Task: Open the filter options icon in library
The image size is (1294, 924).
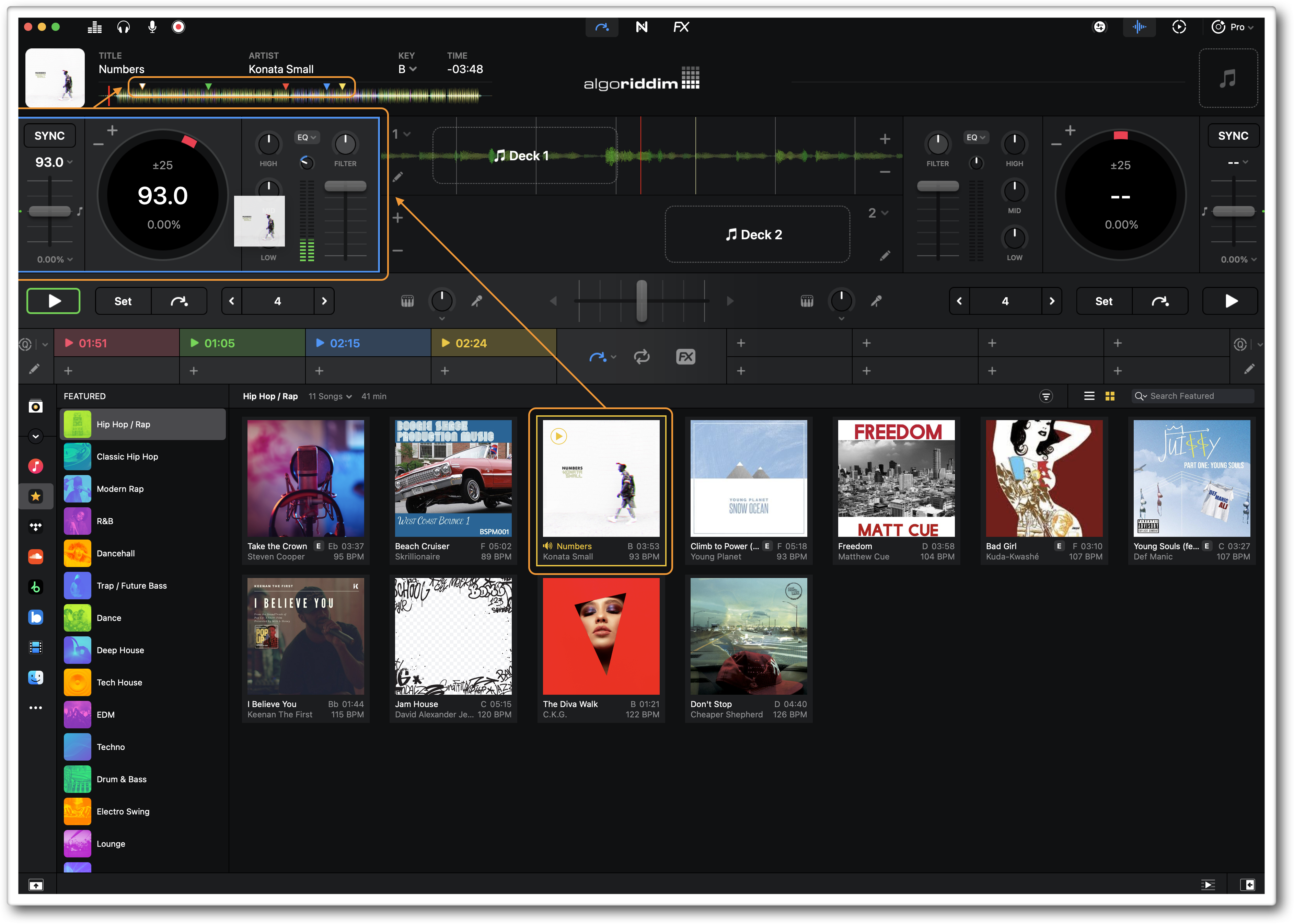Action: pyautogui.click(x=1045, y=396)
